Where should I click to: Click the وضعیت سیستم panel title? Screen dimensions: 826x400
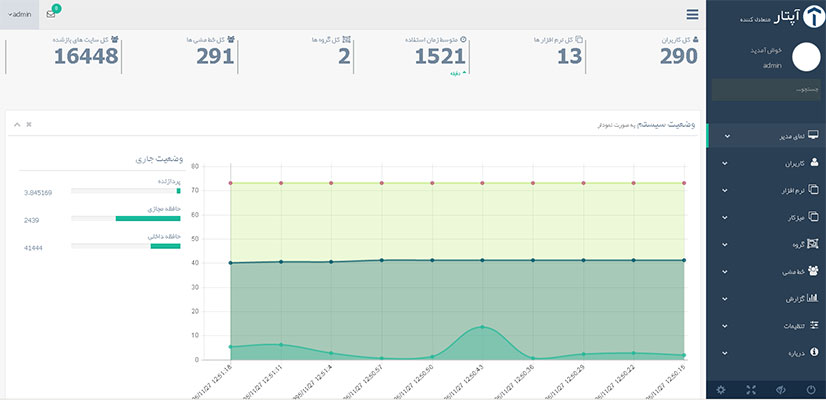(665, 125)
